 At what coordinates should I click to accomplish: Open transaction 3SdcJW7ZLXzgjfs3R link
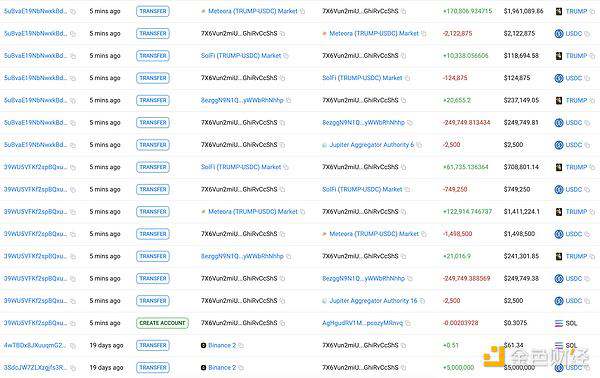[x=35, y=368]
